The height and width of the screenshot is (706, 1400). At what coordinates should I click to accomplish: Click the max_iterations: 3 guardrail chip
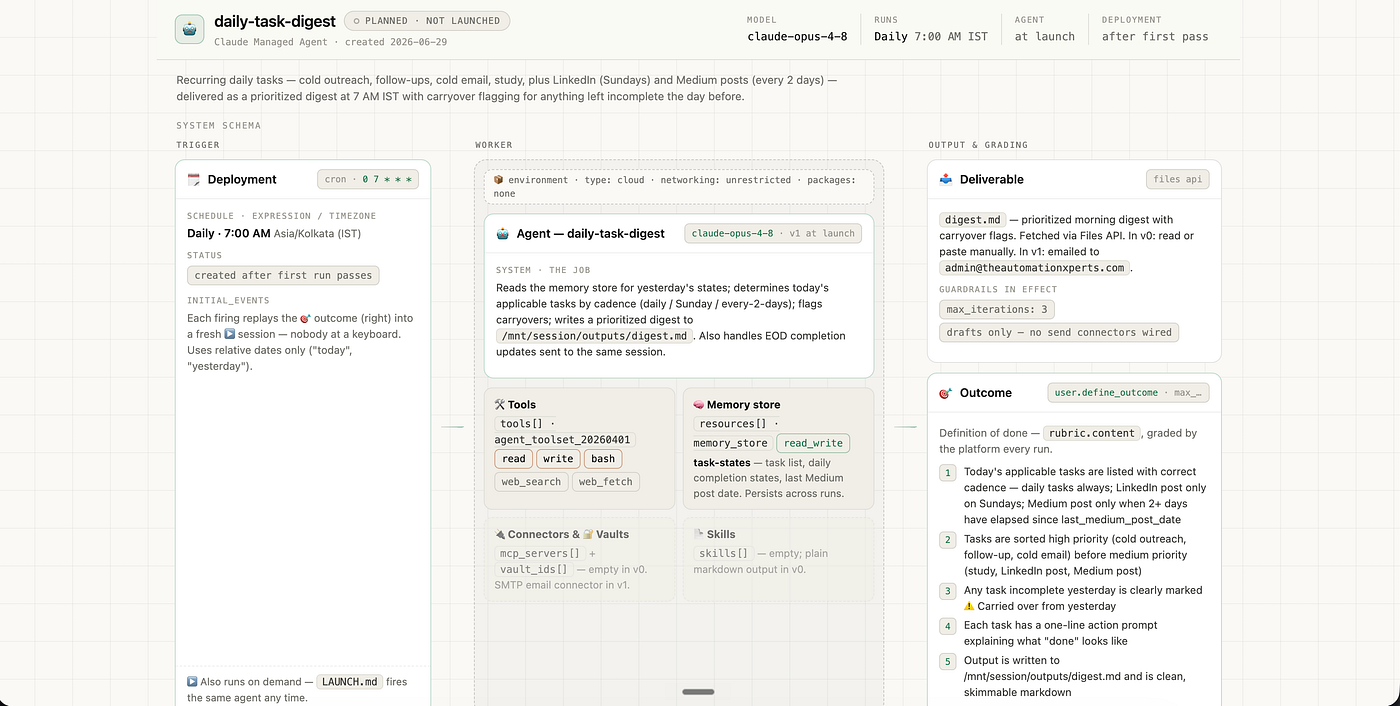(x=997, y=310)
